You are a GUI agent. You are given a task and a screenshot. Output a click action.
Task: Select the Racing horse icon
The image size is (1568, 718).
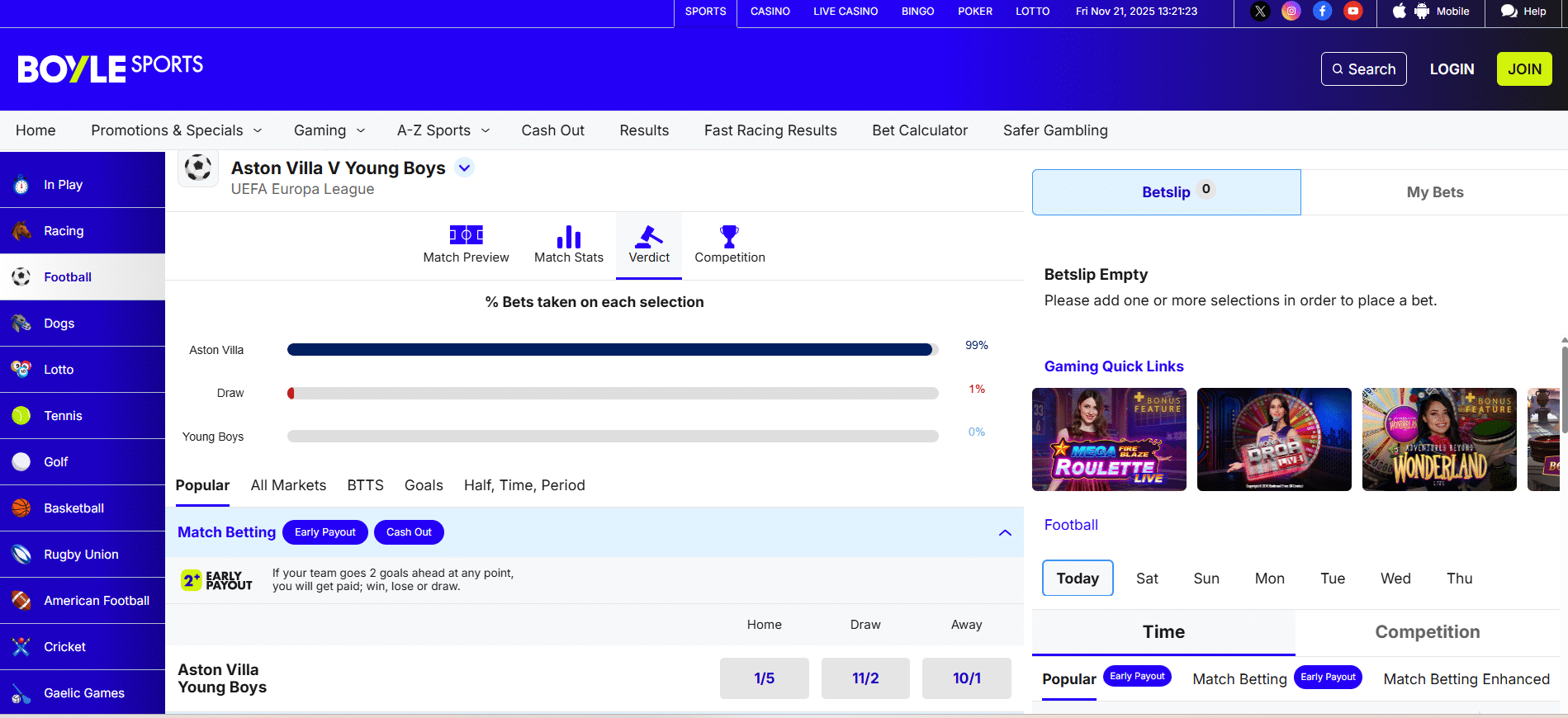21,231
